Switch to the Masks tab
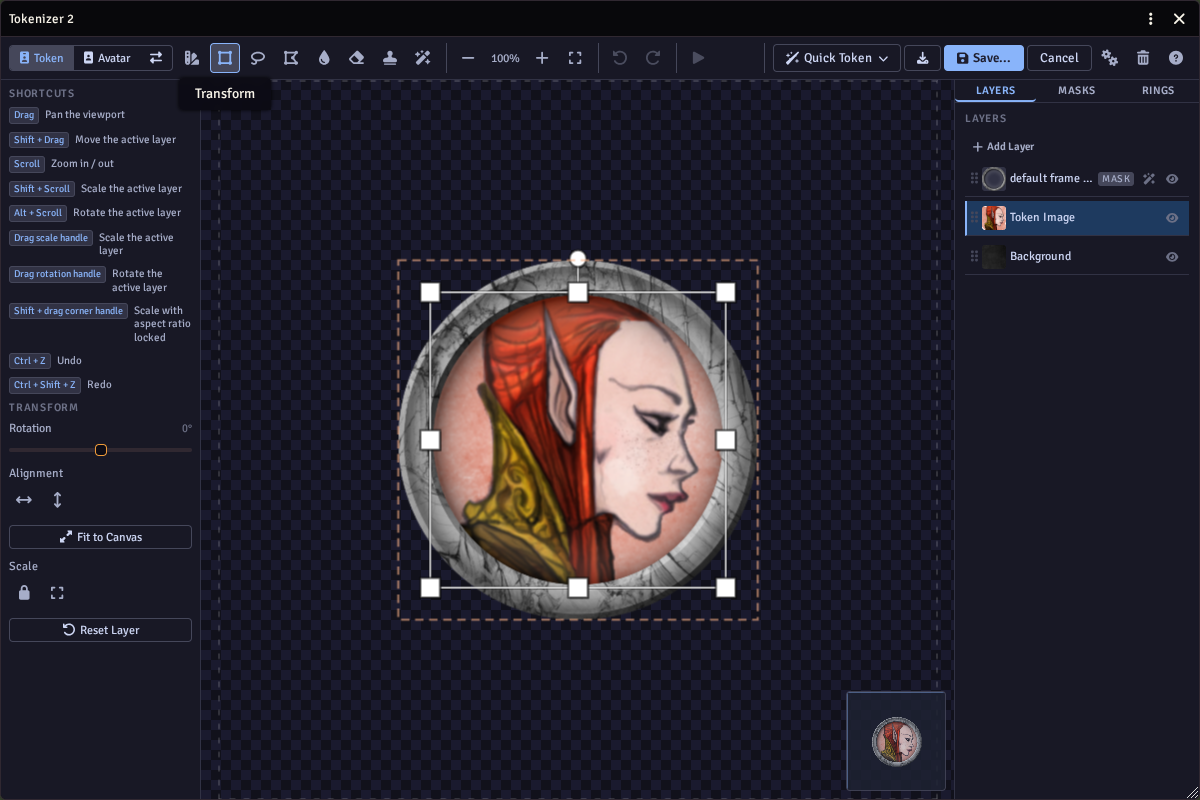The image size is (1200, 800). click(x=1076, y=90)
